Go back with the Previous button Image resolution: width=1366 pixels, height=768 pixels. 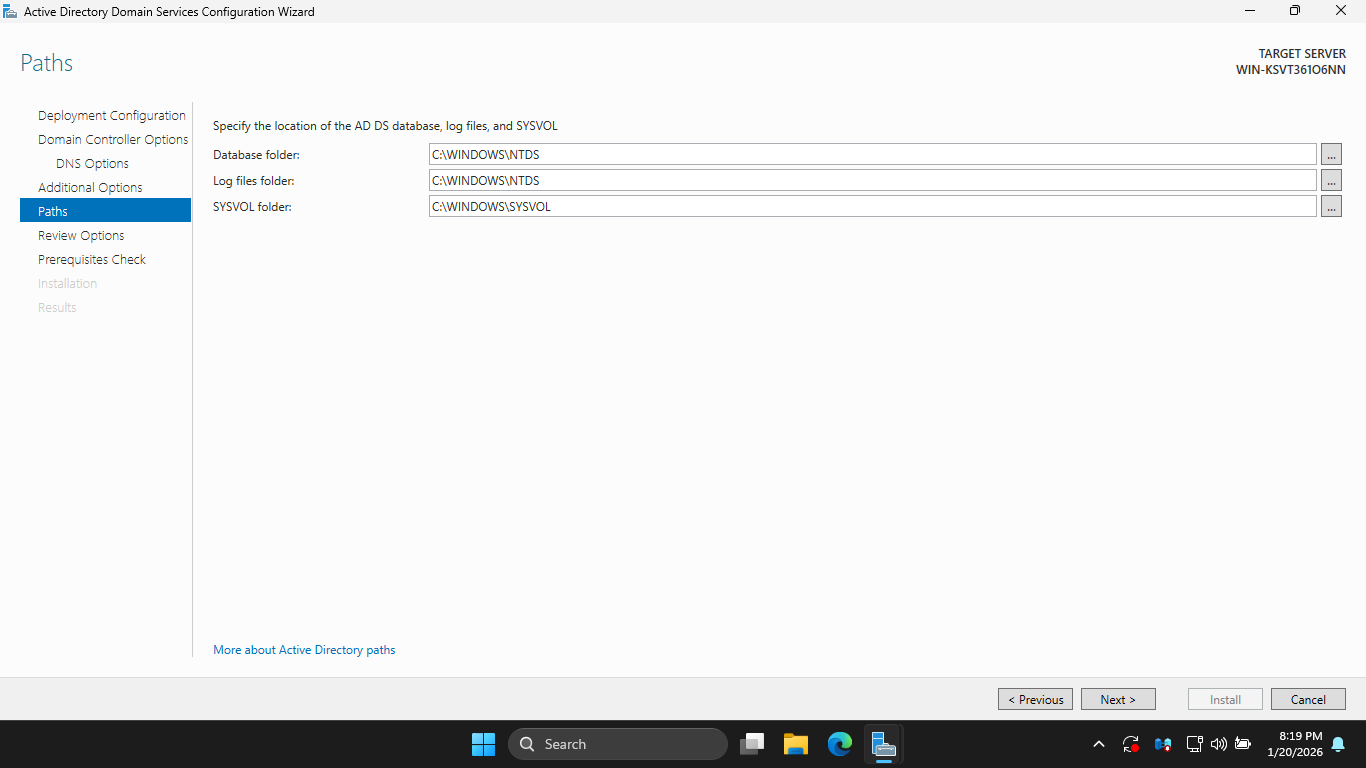click(x=1035, y=699)
